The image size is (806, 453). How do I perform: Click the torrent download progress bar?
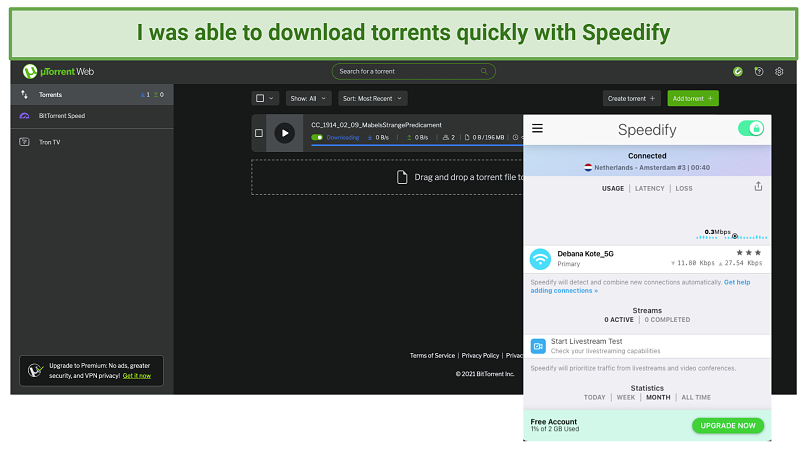pyautogui.click(x=417, y=146)
